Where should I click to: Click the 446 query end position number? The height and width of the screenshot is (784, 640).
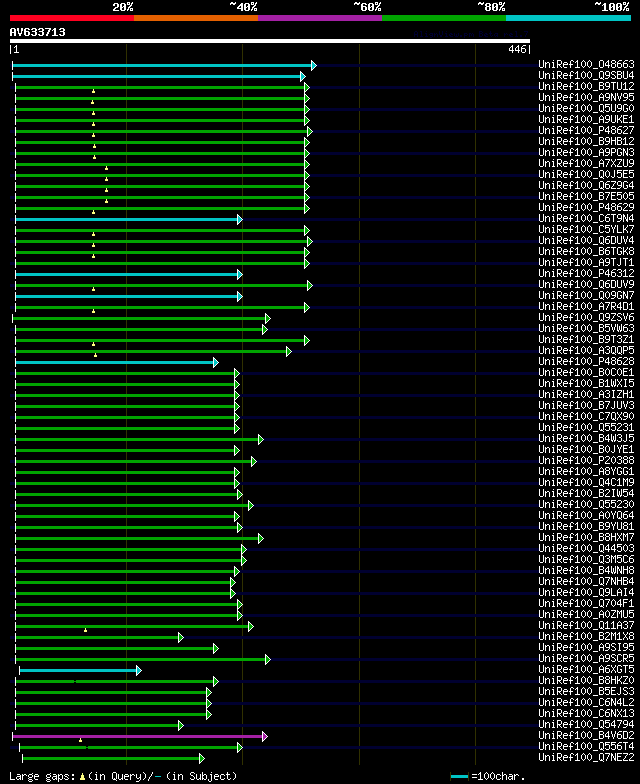pyautogui.click(x=517, y=49)
